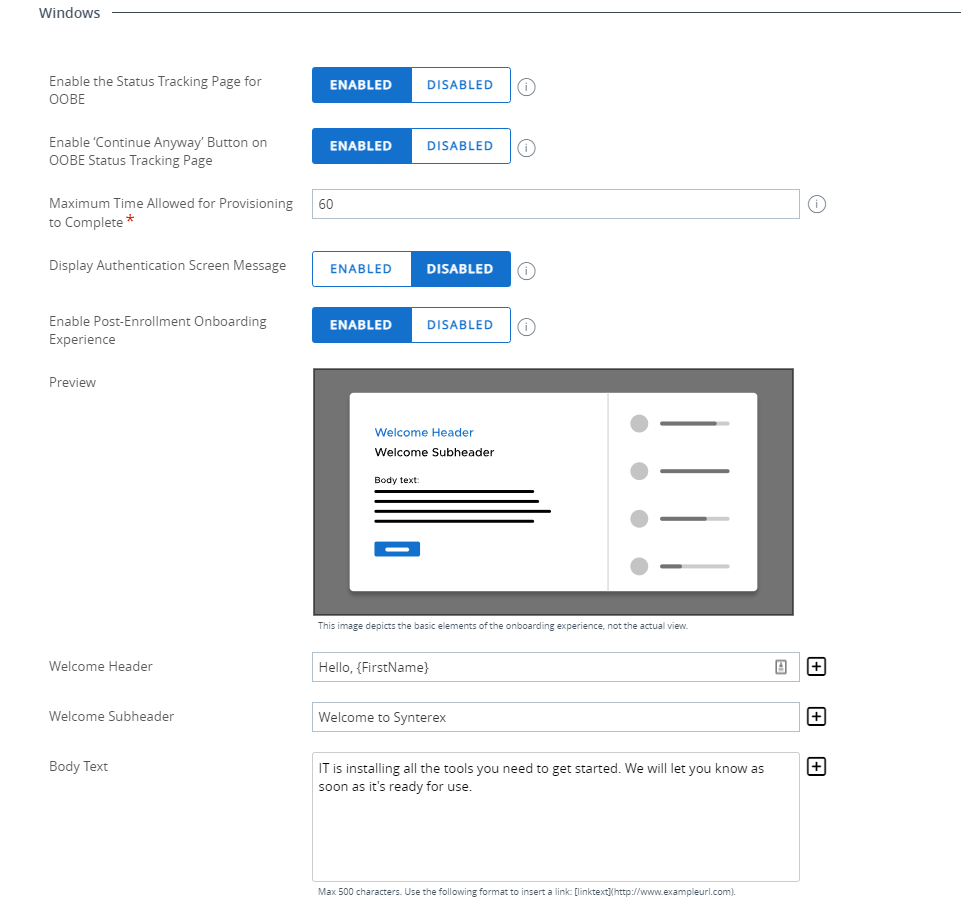View info for Maximum Time Allowed field

[x=817, y=204]
